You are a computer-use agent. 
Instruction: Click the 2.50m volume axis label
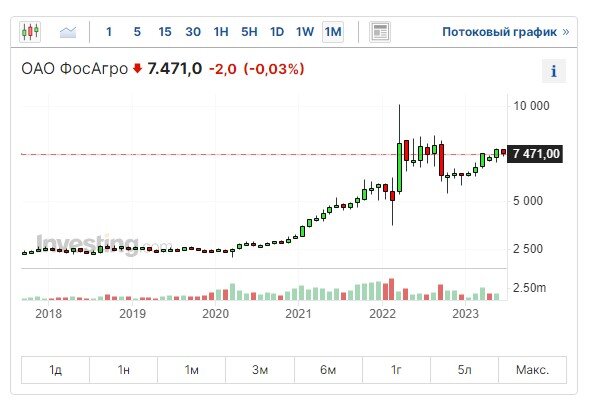pyautogui.click(x=529, y=288)
